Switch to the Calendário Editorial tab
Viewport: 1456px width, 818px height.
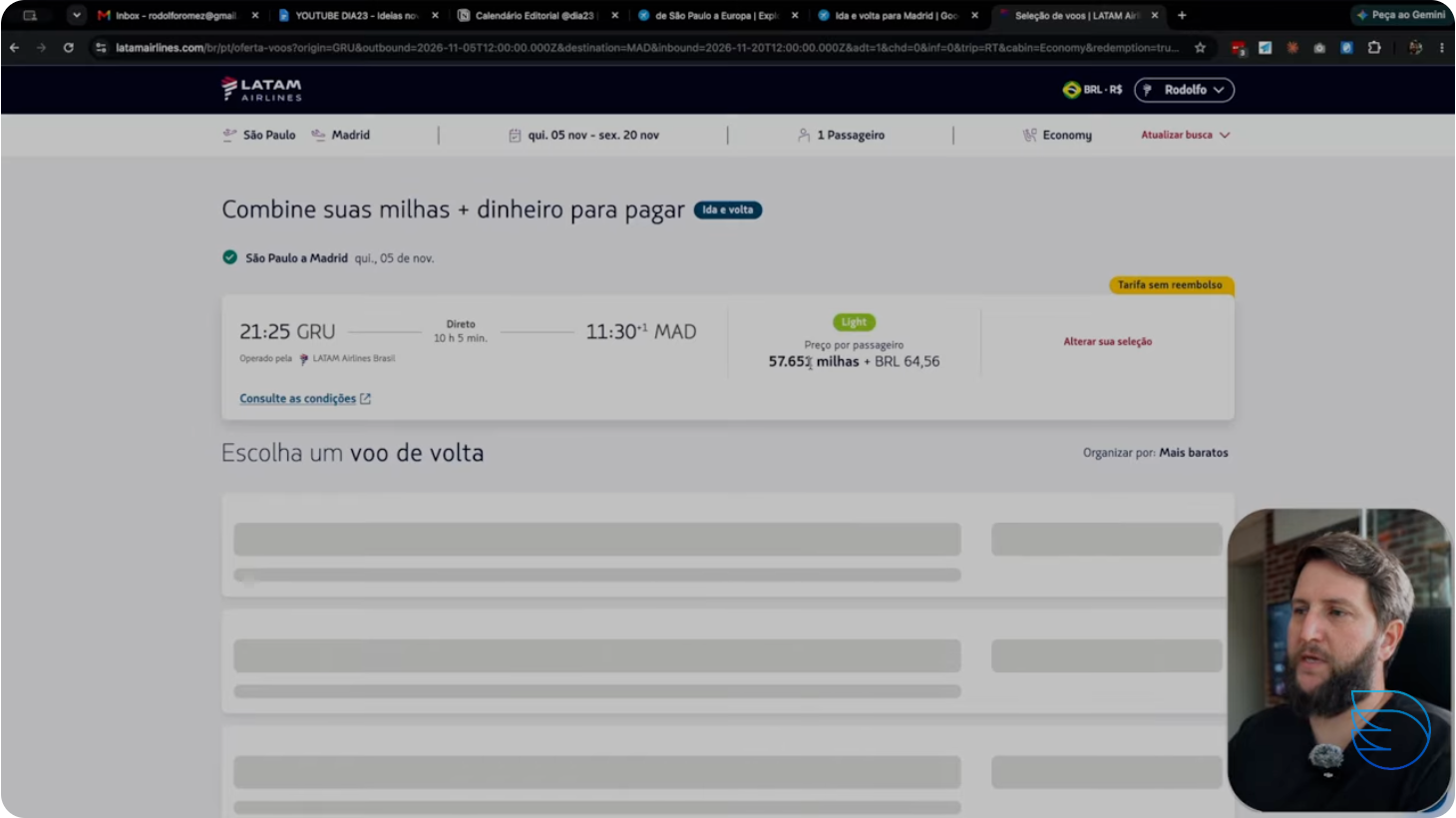click(527, 15)
